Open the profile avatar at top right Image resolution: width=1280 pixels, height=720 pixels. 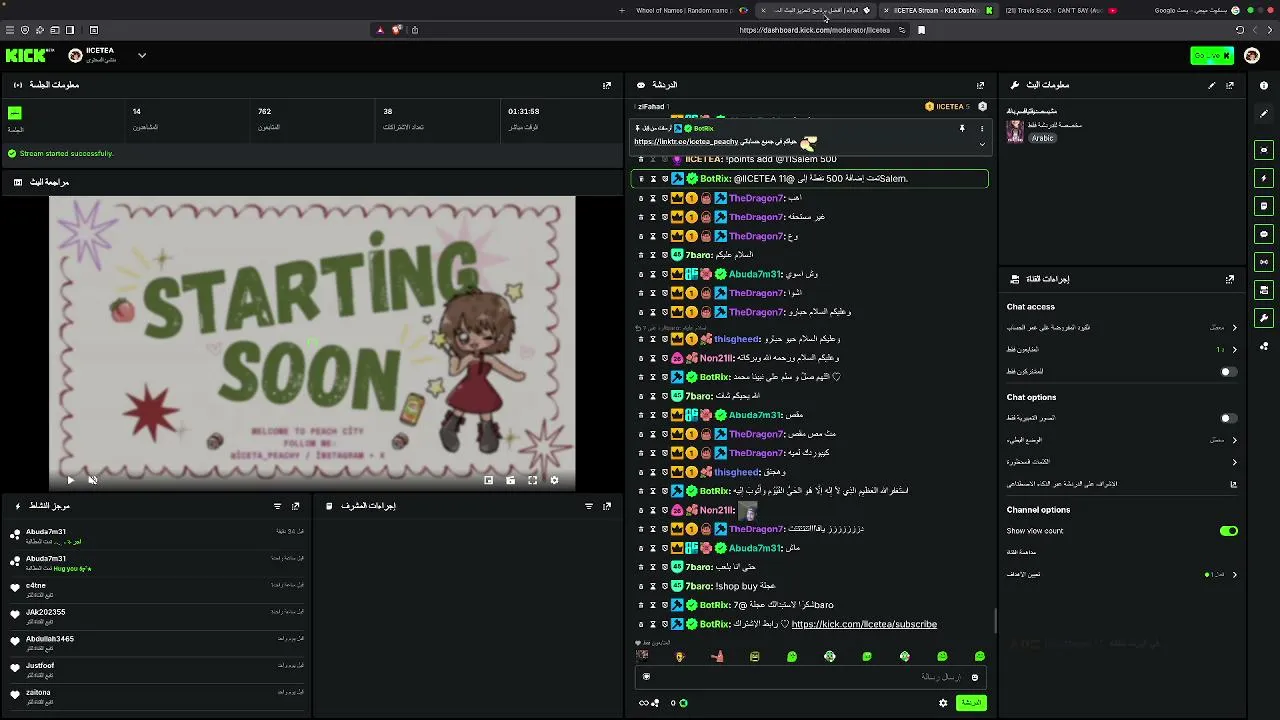[1252, 56]
